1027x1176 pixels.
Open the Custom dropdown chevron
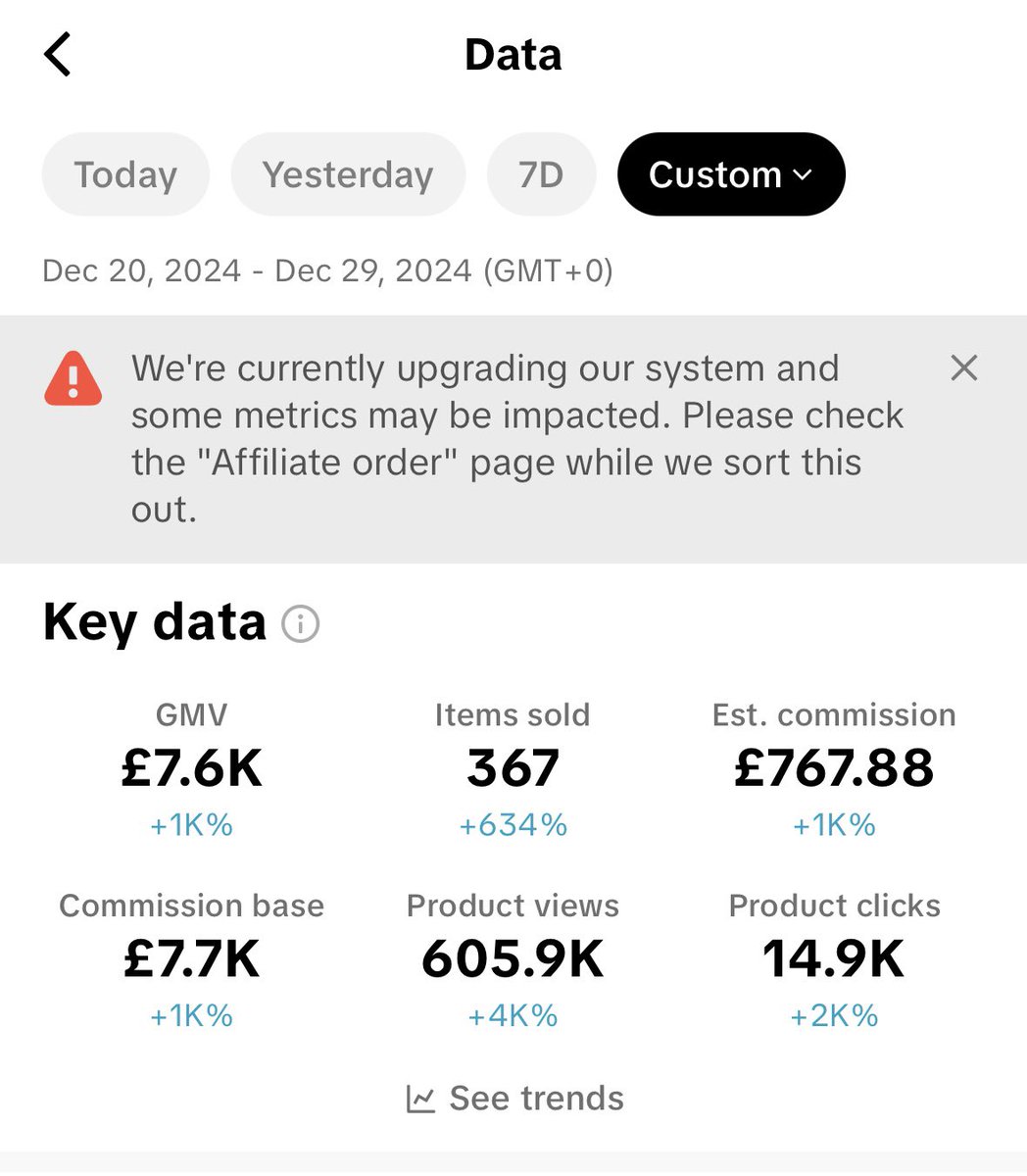click(x=803, y=174)
